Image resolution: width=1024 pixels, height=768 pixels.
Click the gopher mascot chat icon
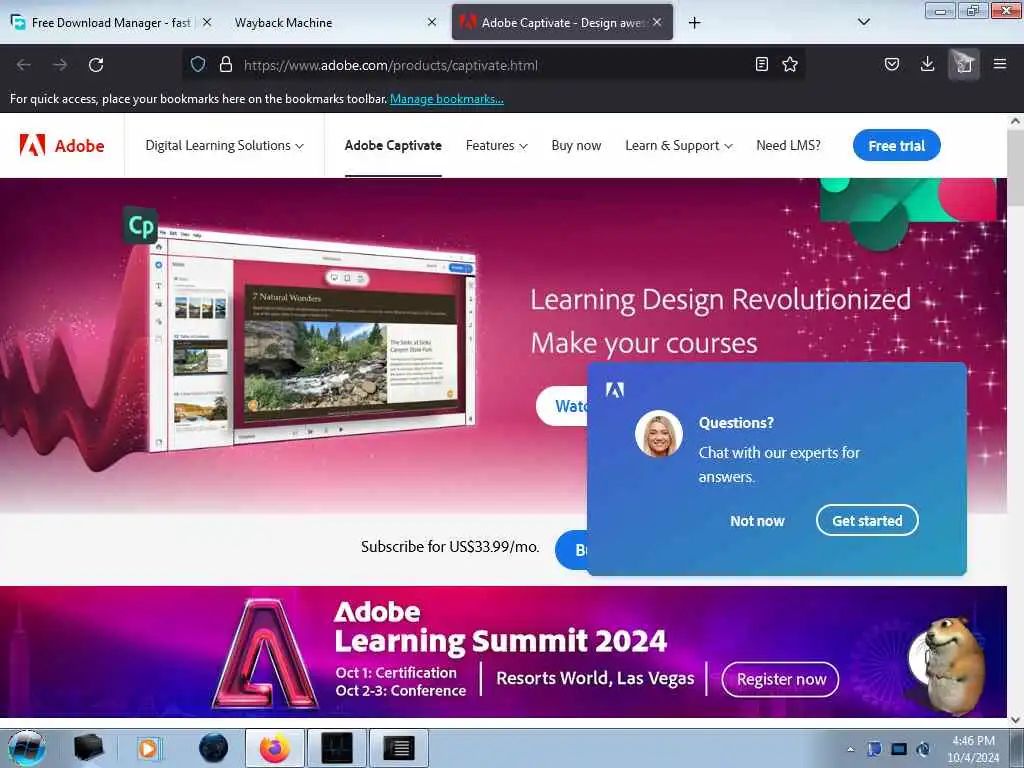(947, 663)
